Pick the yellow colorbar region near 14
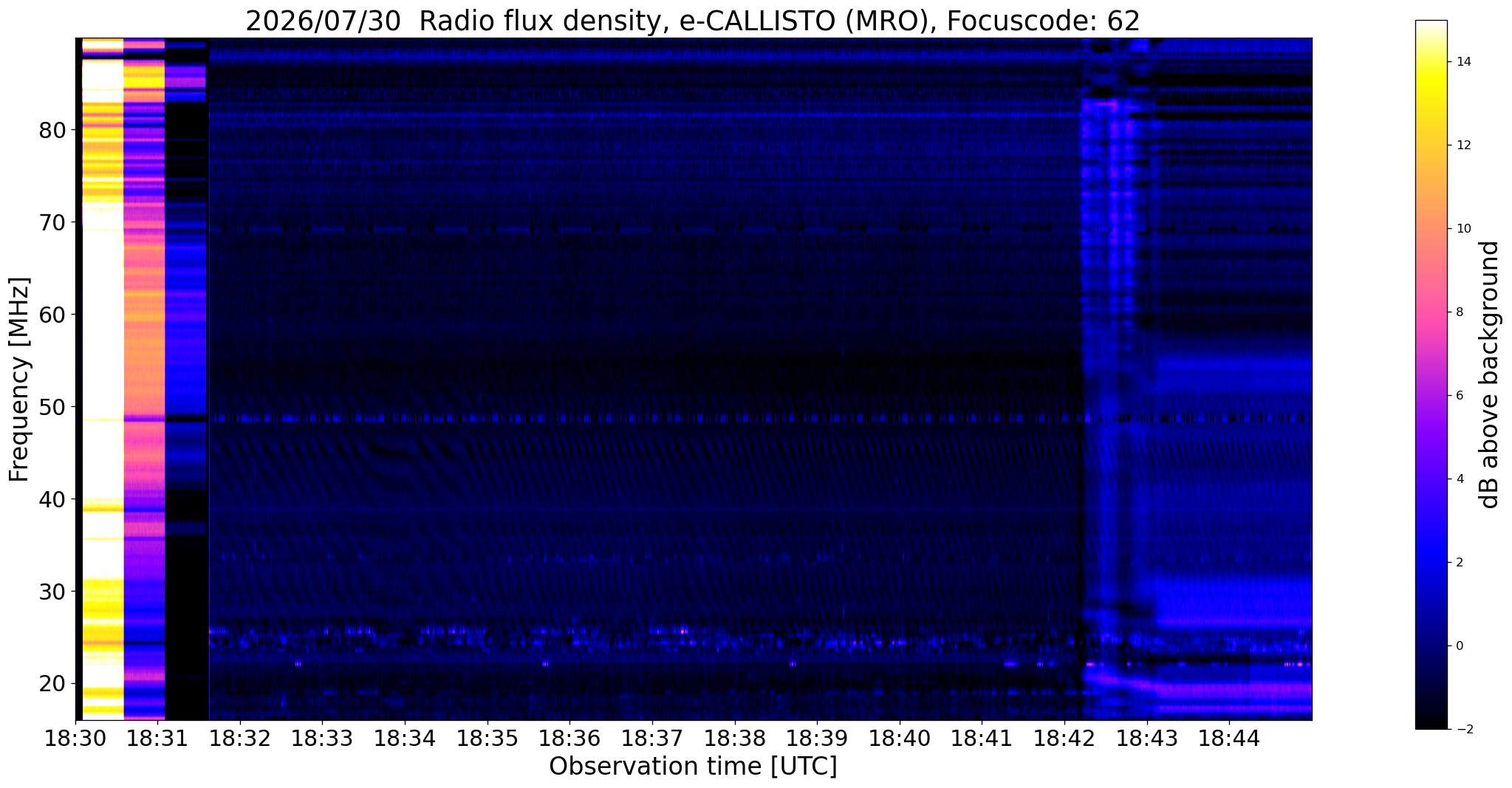Image resolution: width=1512 pixels, height=788 pixels. click(x=1431, y=62)
